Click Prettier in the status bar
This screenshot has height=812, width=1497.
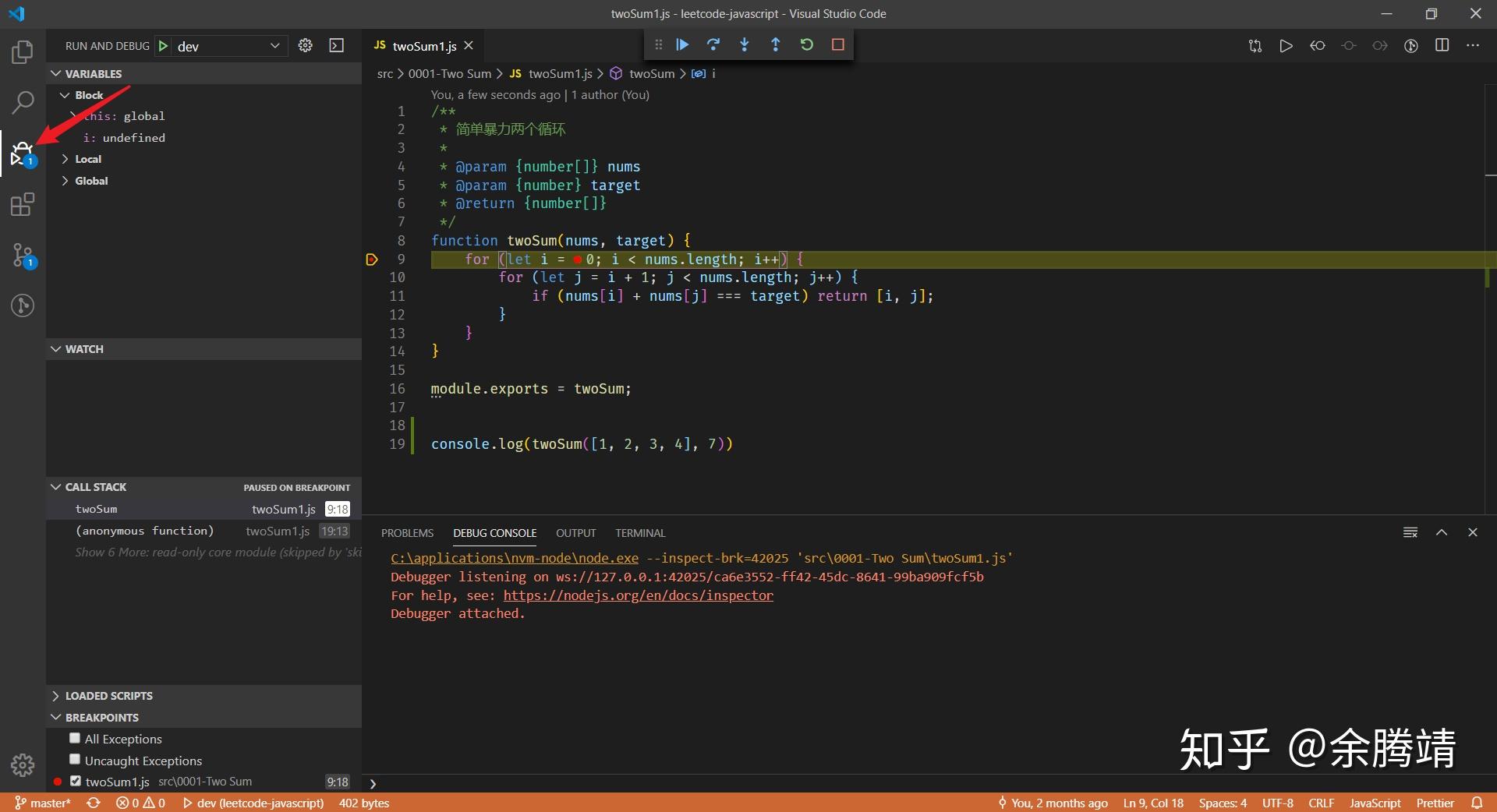pyautogui.click(x=1437, y=803)
